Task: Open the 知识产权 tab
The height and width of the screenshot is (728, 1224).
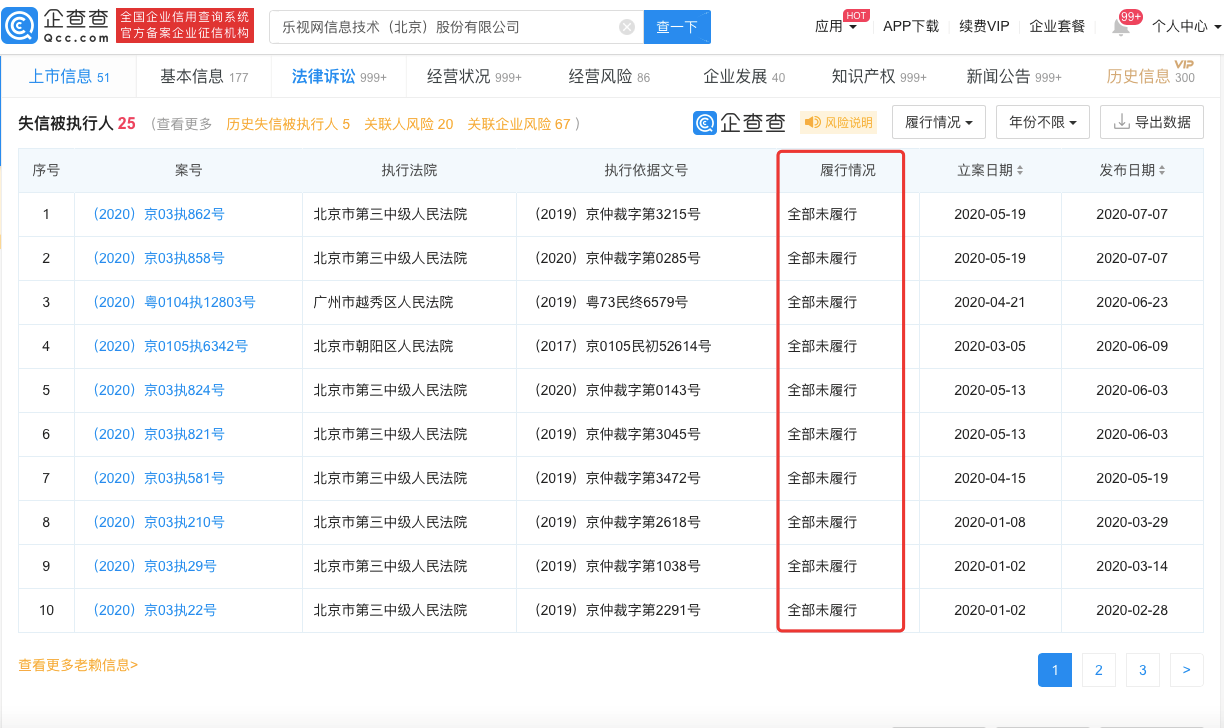Action: (878, 76)
